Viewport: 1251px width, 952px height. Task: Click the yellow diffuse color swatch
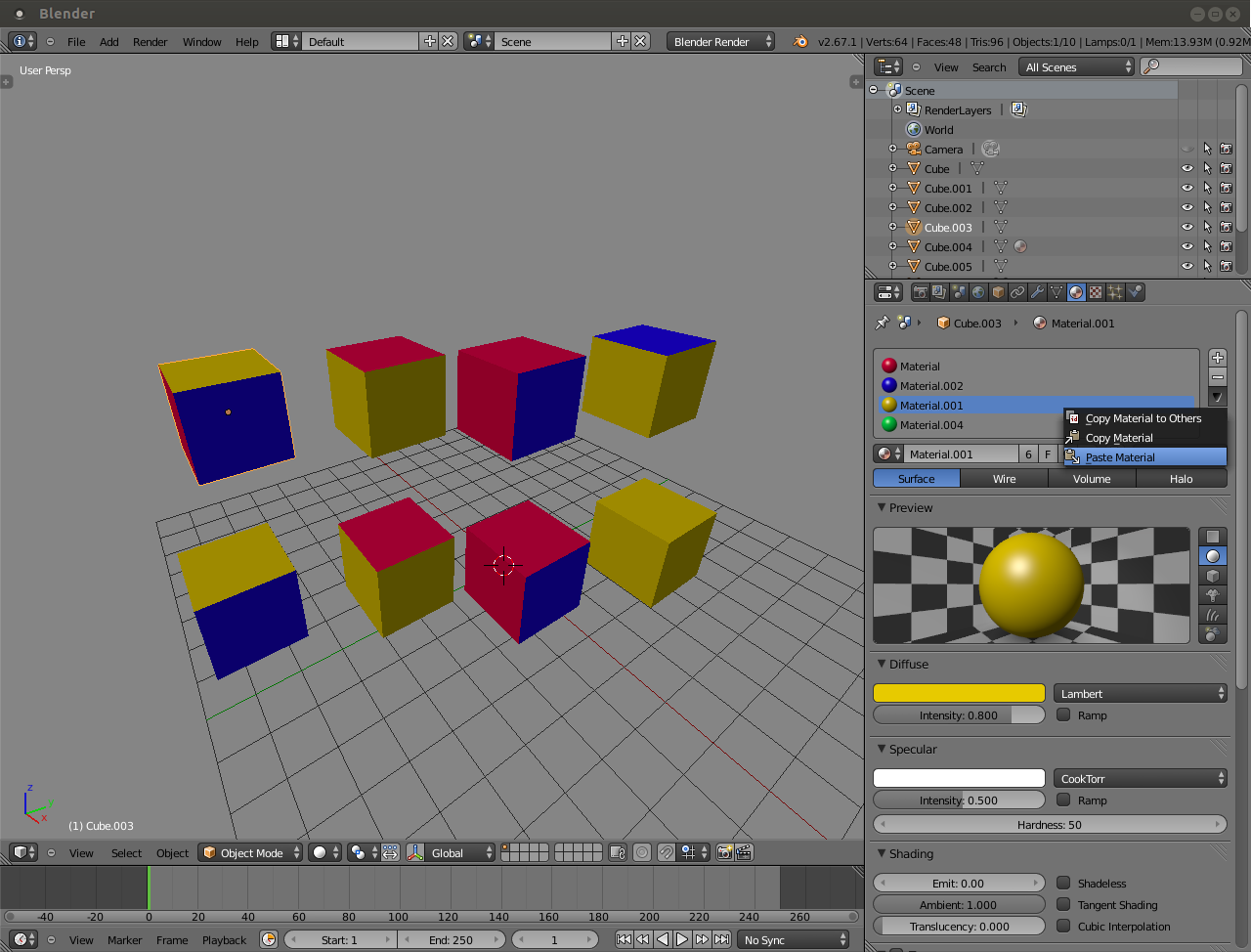click(959, 693)
